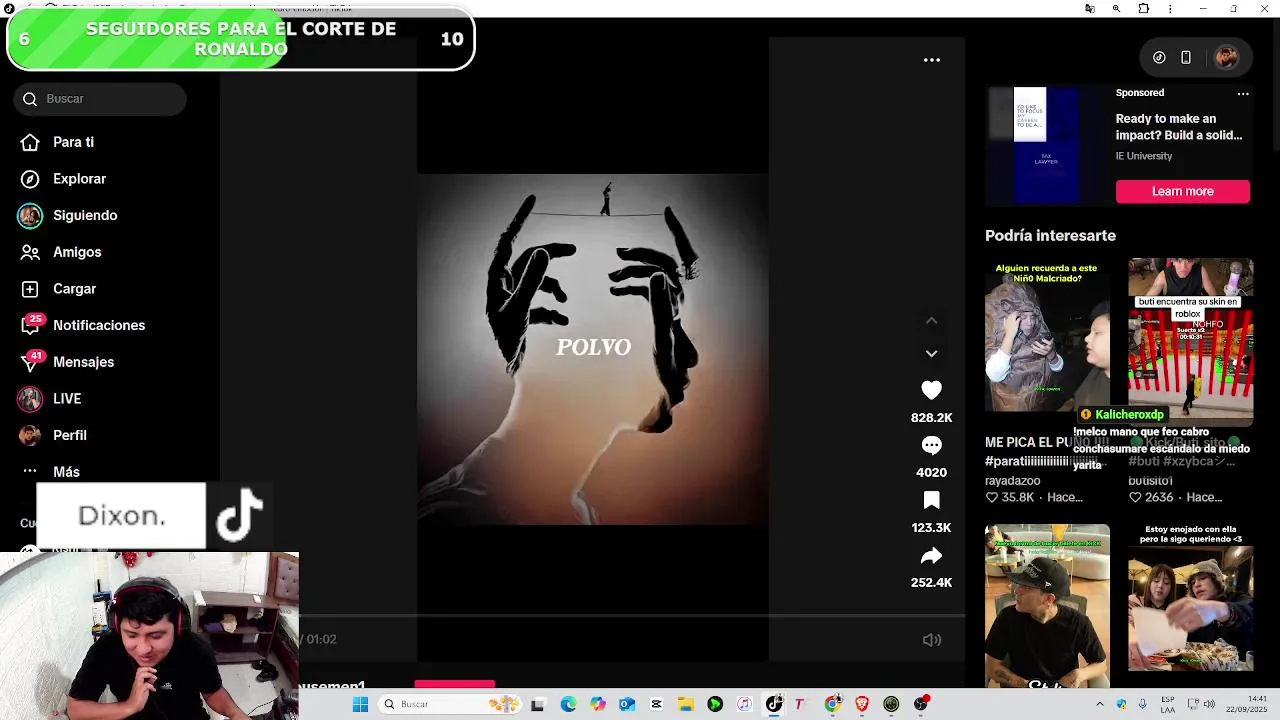Viewport: 1280px width, 720px height.
Task: Share the video using the arrow icon
Action: point(931,555)
